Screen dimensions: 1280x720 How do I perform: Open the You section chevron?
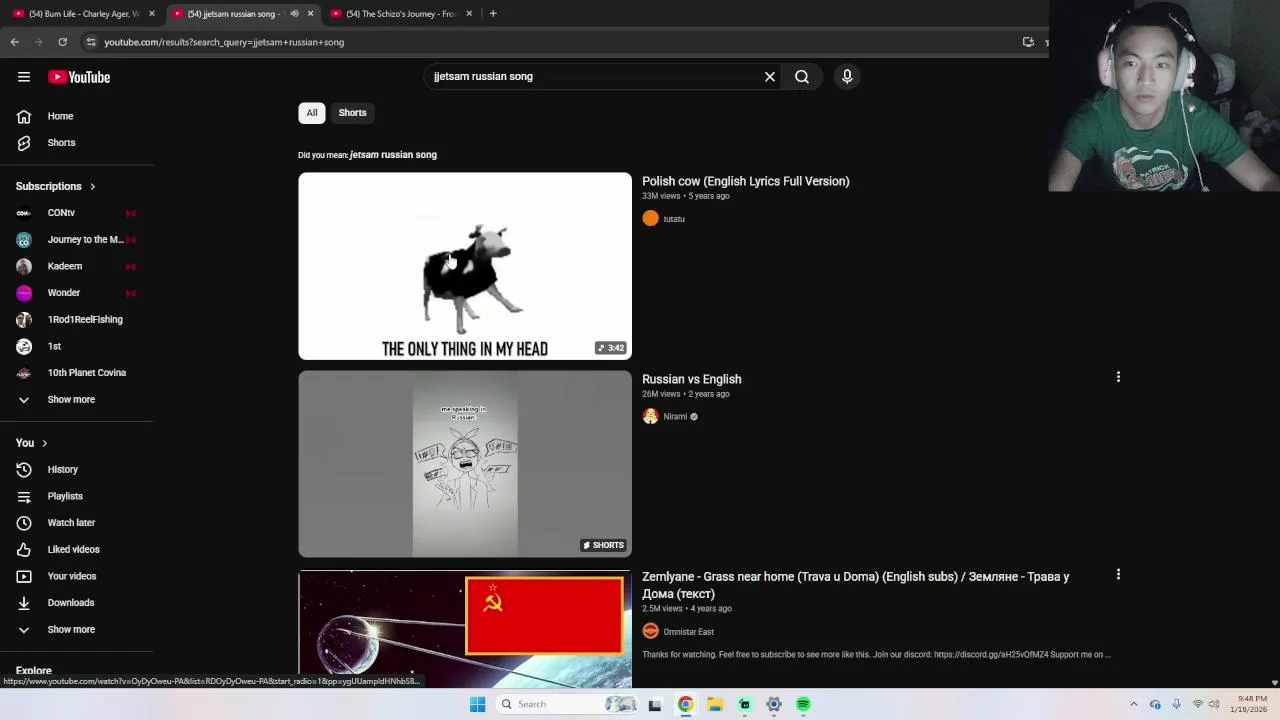(x=44, y=443)
